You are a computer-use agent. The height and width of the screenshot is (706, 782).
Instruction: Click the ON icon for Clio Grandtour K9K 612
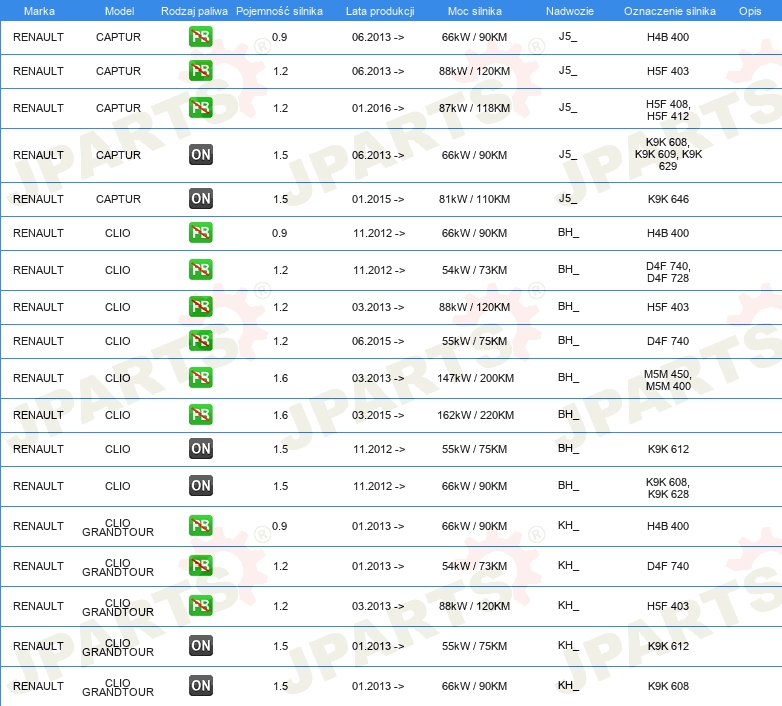(x=201, y=646)
